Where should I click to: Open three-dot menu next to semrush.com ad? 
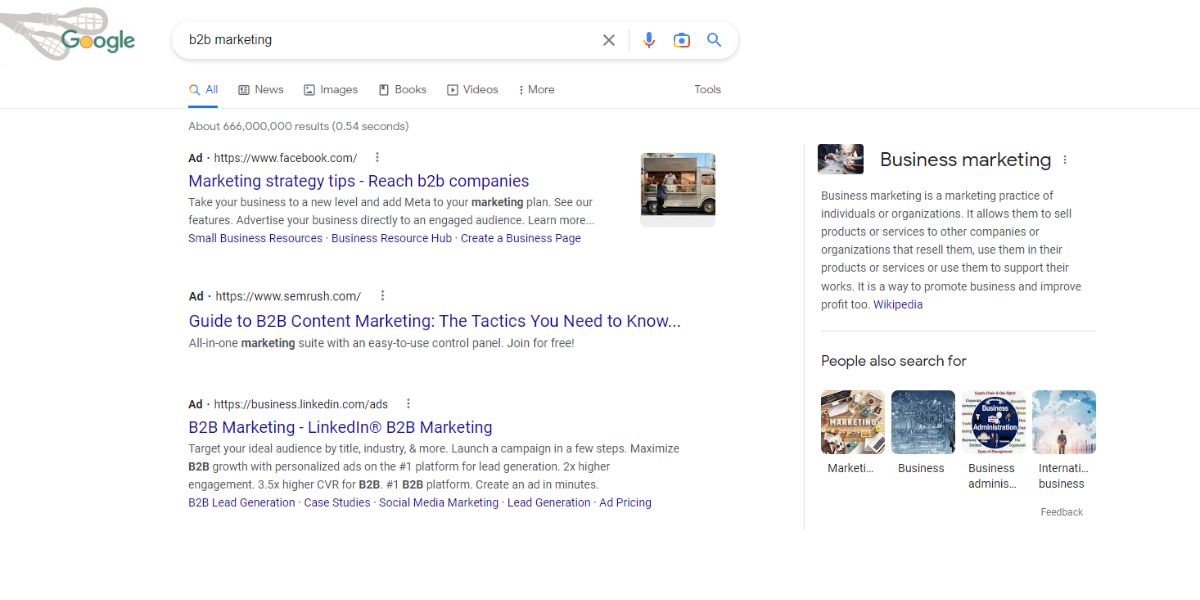click(x=382, y=296)
